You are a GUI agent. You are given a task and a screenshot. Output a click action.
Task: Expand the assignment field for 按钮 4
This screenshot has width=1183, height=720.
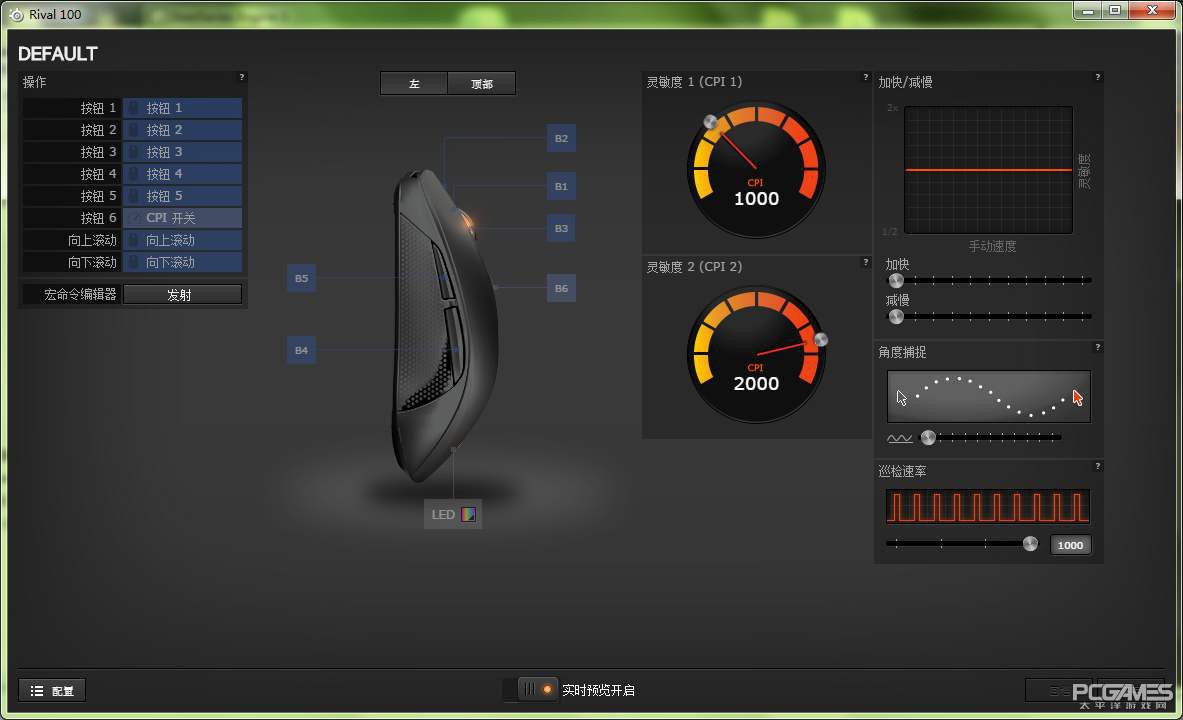(183, 174)
